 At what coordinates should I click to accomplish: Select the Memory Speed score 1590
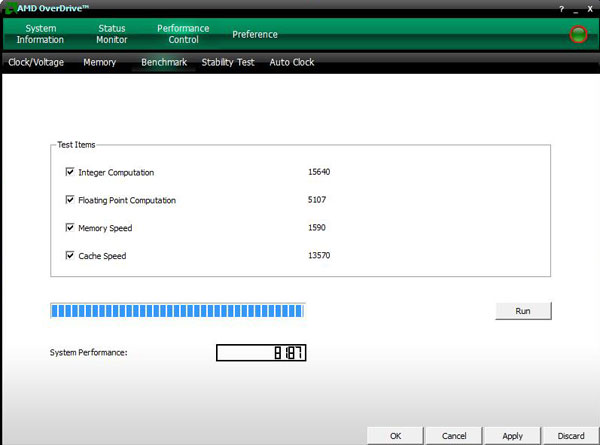[x=317, y=228]
